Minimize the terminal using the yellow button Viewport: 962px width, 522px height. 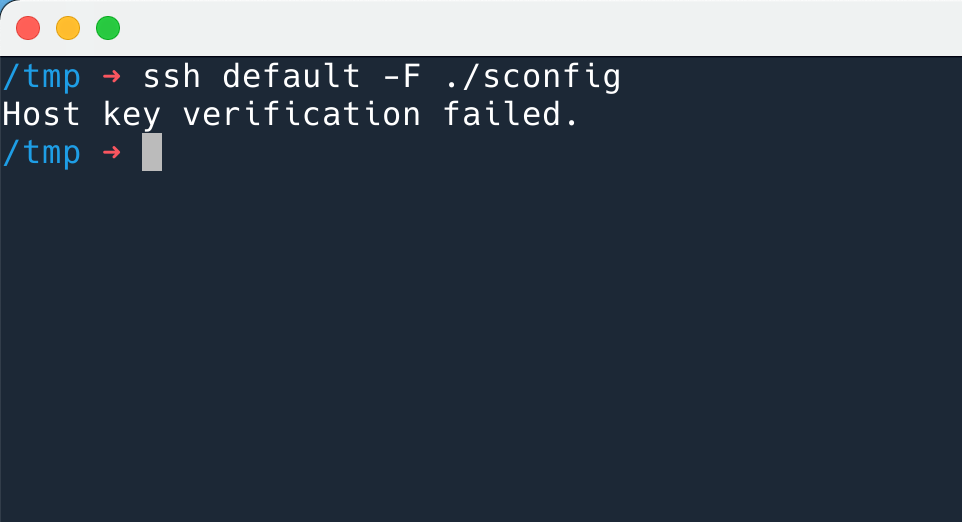click(x=68, y=28)
